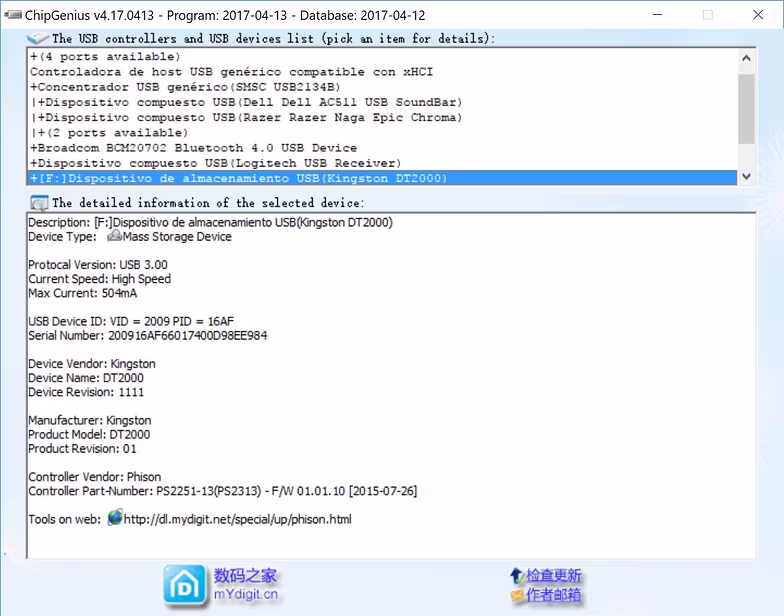This screenshot has width=784, height=616.
Task: Minimize the ChipGenius window
Action: pyautogui.click(x=658, y=14)
